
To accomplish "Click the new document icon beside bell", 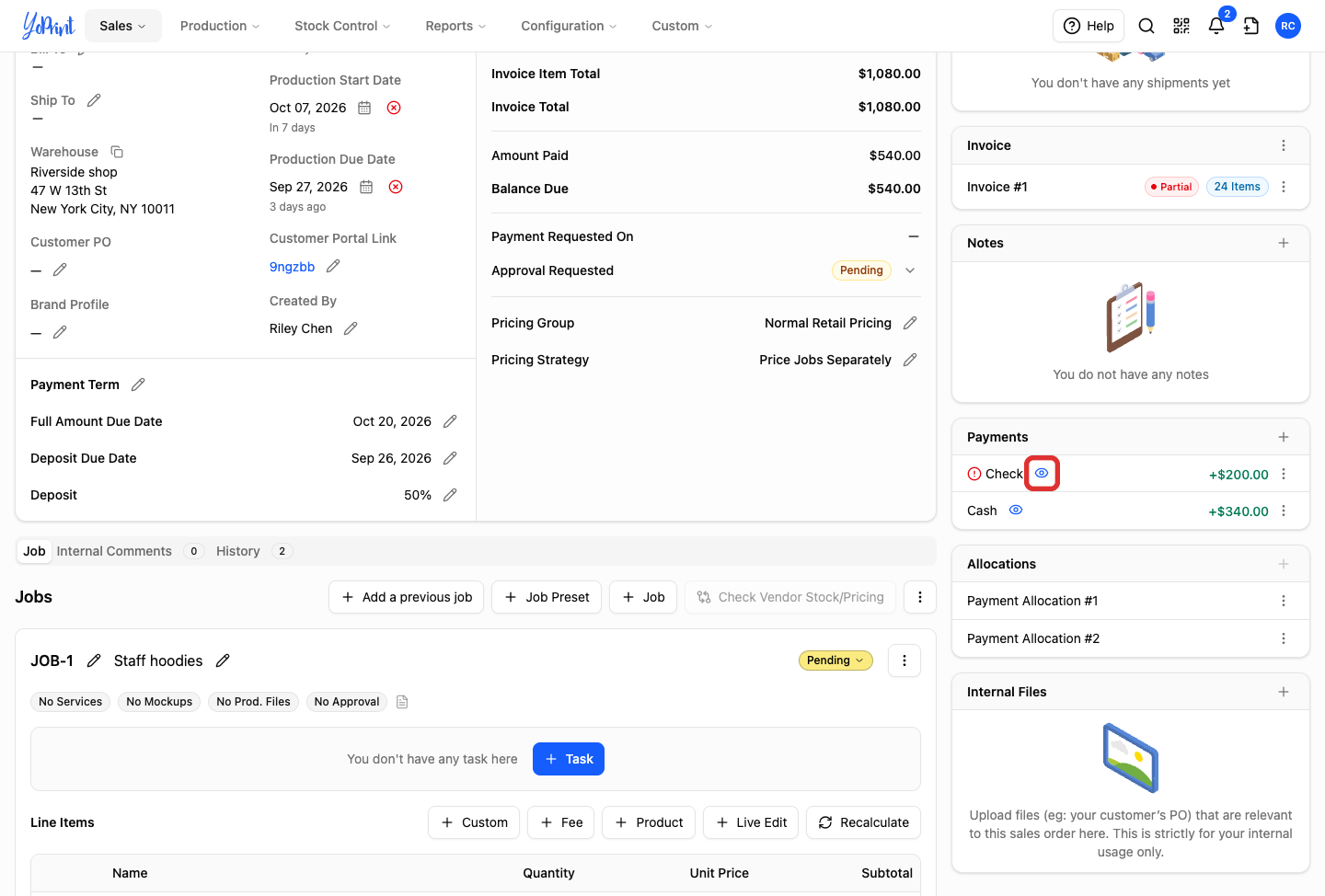I will (1251, 26).
